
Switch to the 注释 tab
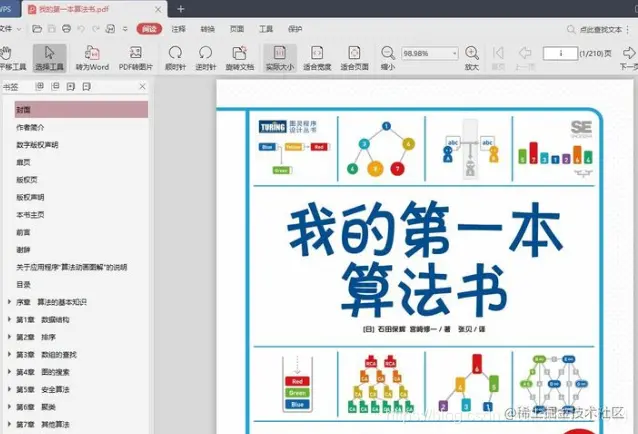[x=179, y=29]
